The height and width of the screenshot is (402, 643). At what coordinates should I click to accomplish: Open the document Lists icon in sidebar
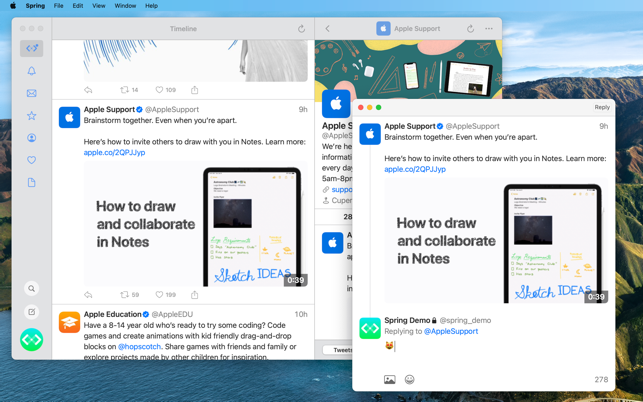[x=32, y=183]
